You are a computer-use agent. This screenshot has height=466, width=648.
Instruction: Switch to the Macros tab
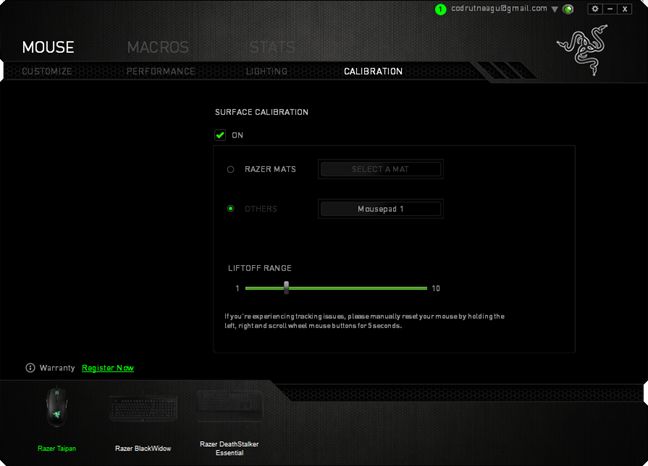[158, 48]
